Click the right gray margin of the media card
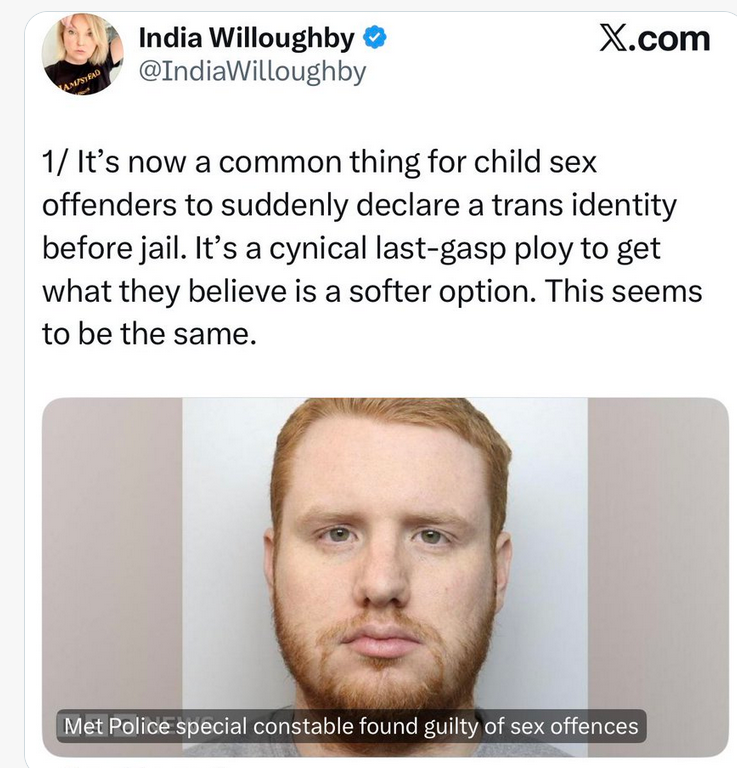This screenshot has width=737, height=768. pyautogui.click(x=658, y=577)
